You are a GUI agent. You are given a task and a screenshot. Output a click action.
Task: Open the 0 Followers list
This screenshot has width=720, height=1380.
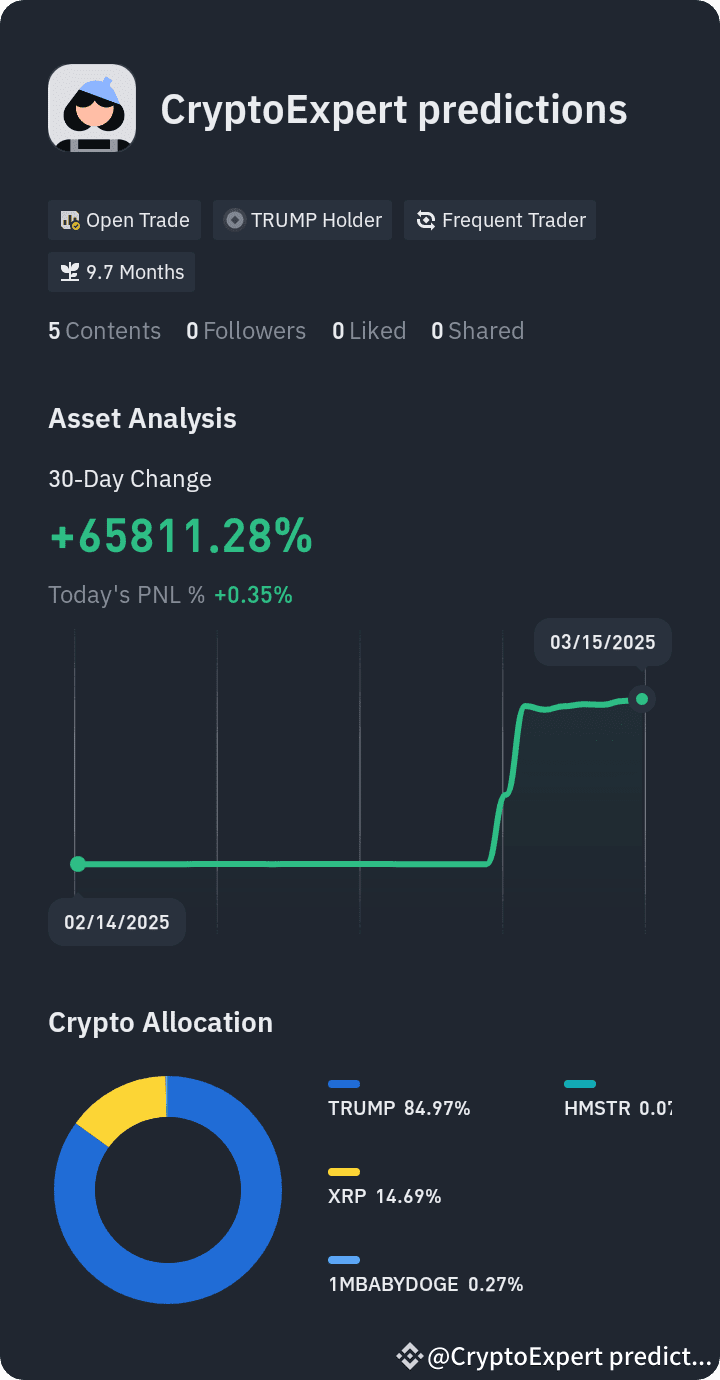tap(246, 331)
